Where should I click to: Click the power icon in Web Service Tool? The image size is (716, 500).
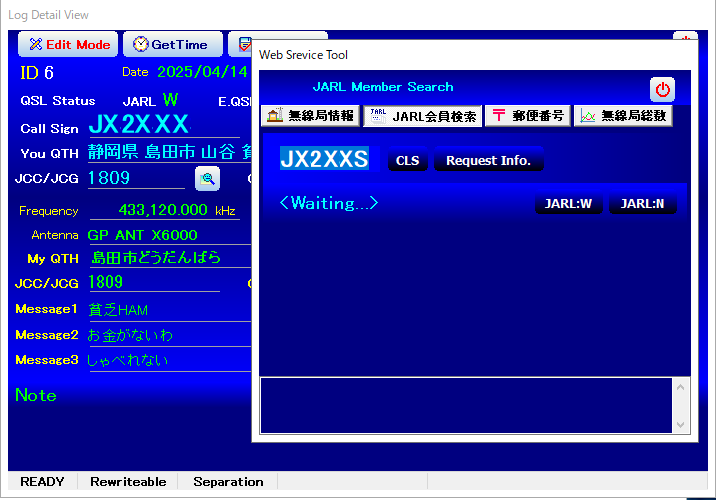[x=662, y=89]
